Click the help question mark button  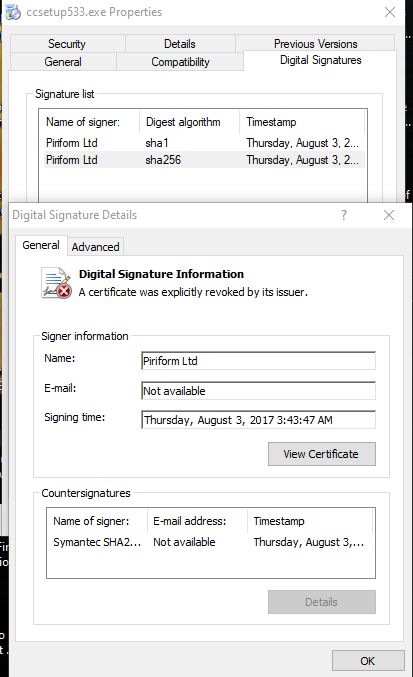[x=344, y=215]
